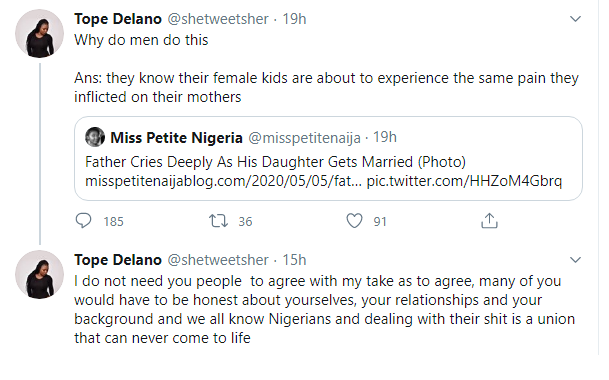
Task: Open Tope Delano's avatar on first tweet
Action: pyautogui.click(x=39, y=33)
